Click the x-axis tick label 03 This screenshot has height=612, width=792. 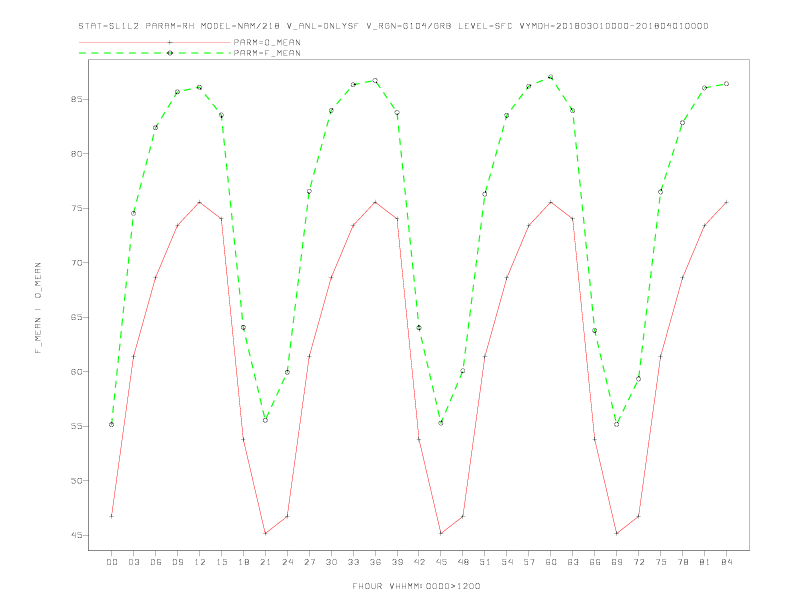point(133,562)
